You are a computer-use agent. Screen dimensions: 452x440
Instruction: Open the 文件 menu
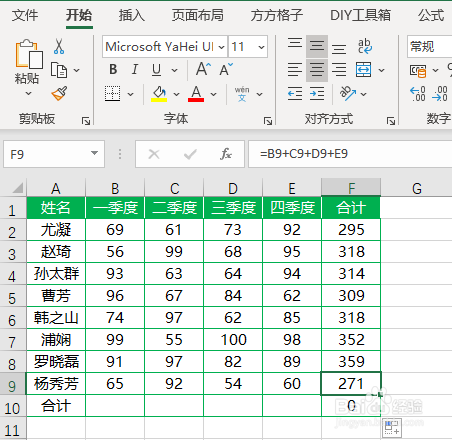point(25,15)
